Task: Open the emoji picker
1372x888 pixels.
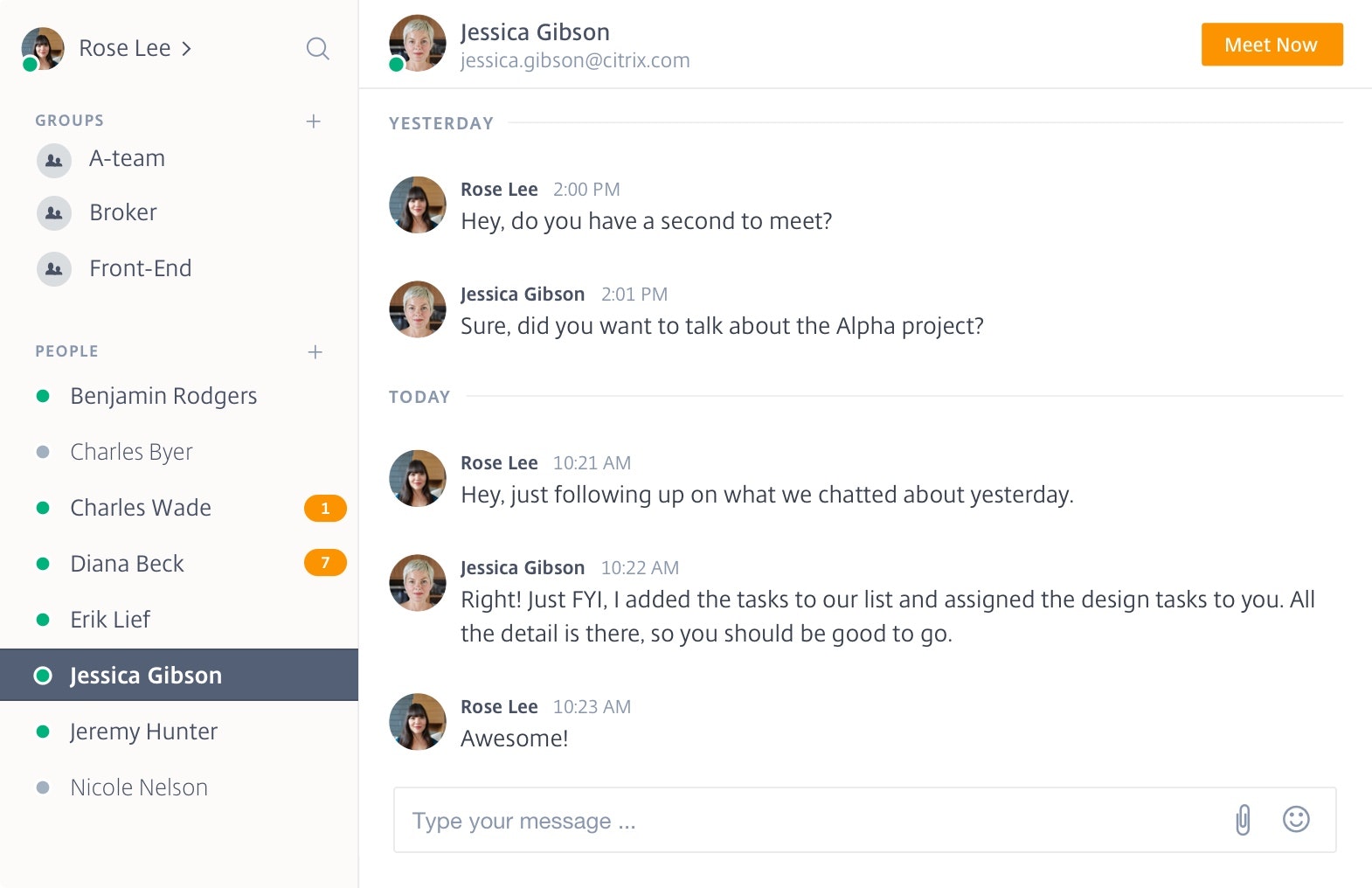Action: pyautogui.click(x=1296, y=819)
